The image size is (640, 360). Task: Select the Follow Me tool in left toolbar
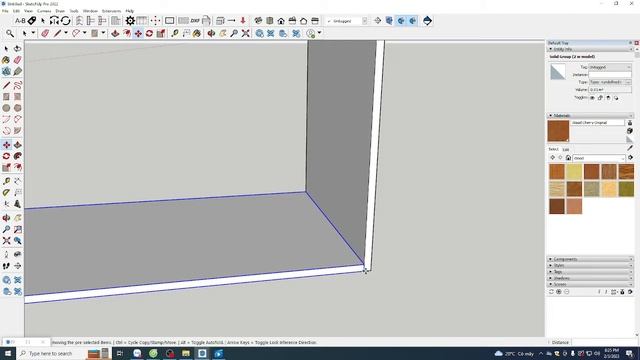tap(18, 156)
